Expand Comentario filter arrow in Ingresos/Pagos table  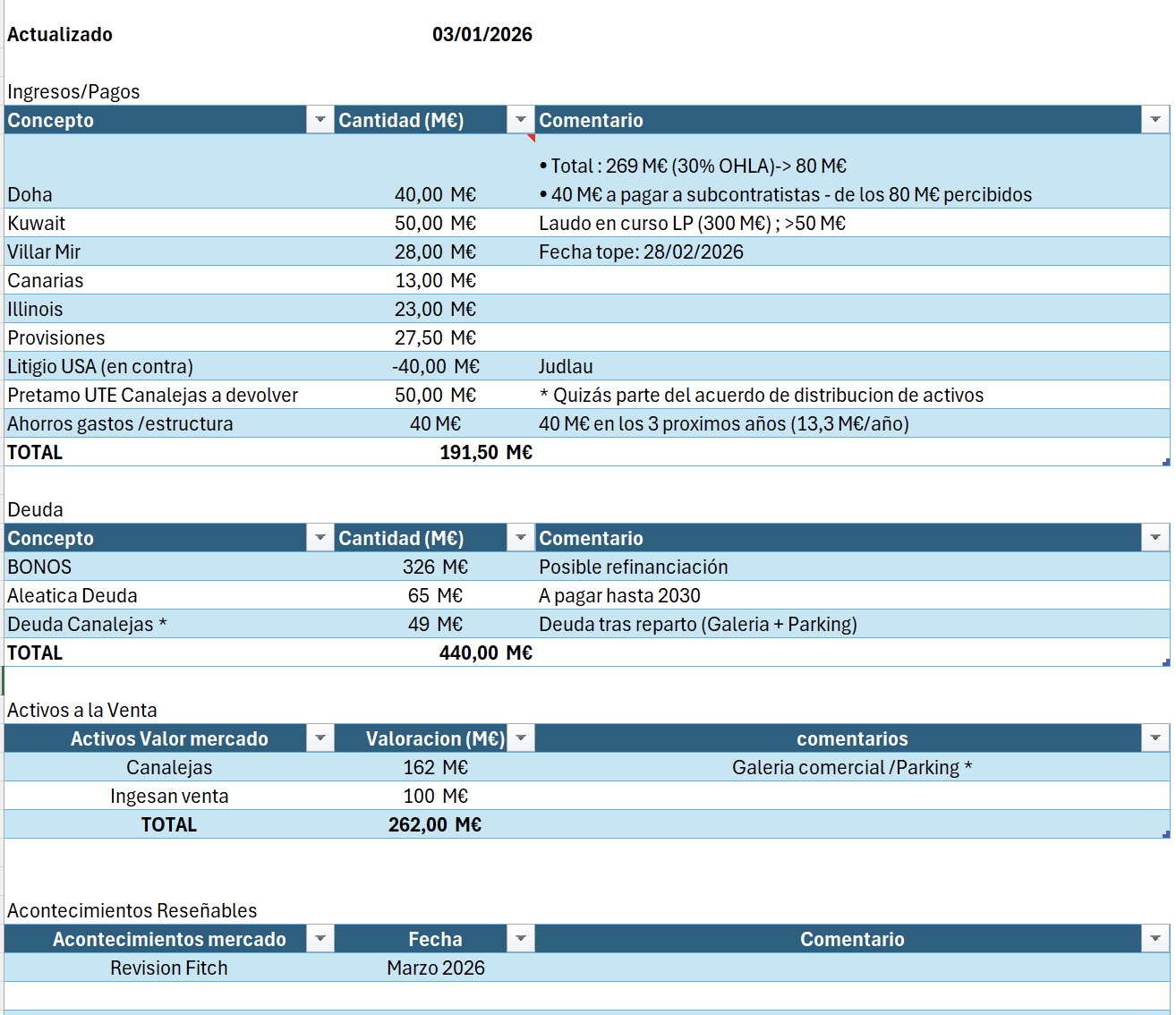(x=1155, y=120)
